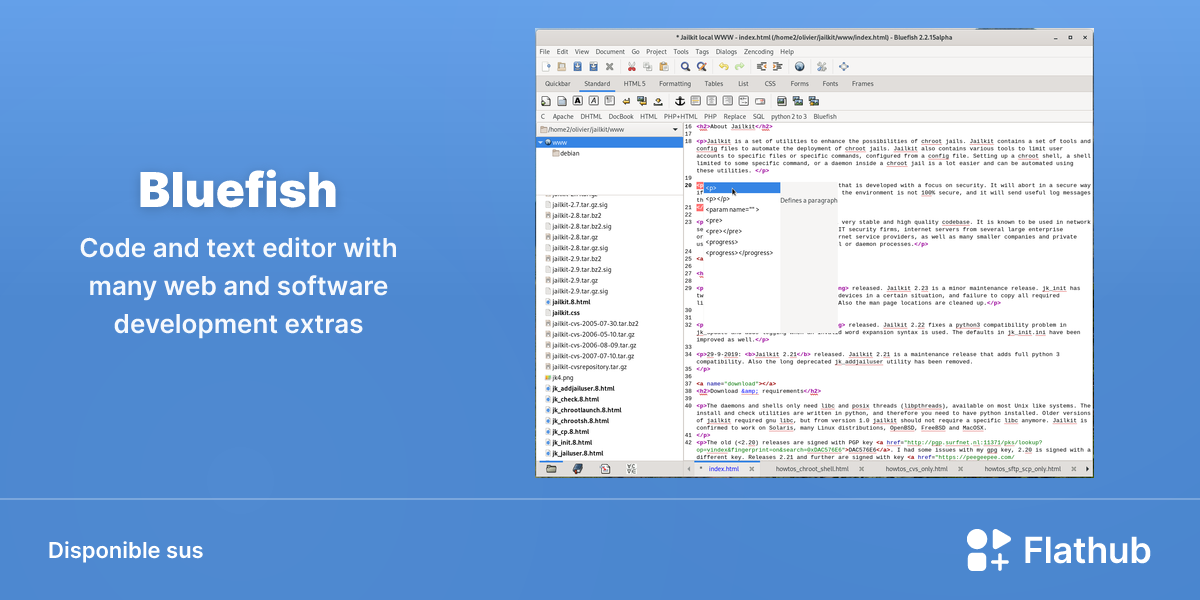The width and height of the screenshot is (1200, 600).
Task: Switch to the howtos_chroot_shell.html document tab
Action: 812,468
